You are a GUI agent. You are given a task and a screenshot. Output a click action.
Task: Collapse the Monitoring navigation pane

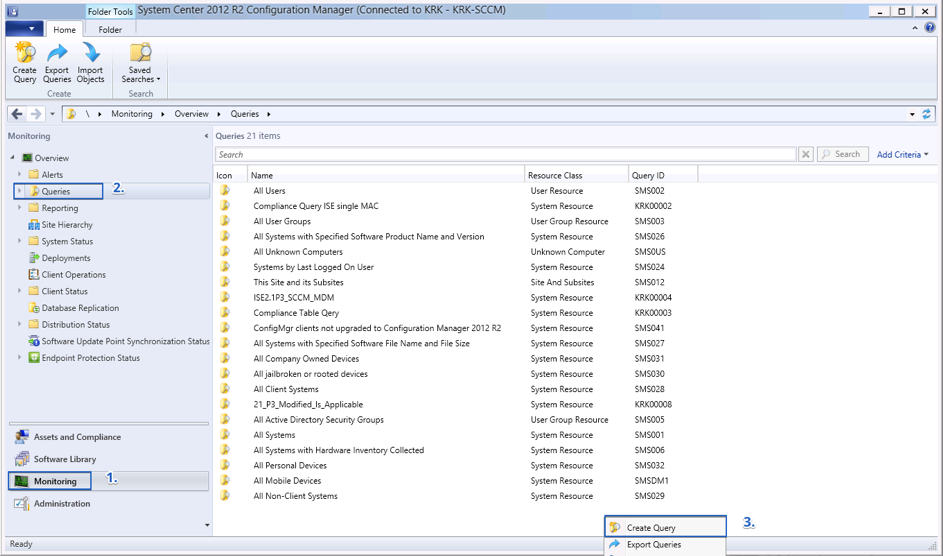click(206, 136)
